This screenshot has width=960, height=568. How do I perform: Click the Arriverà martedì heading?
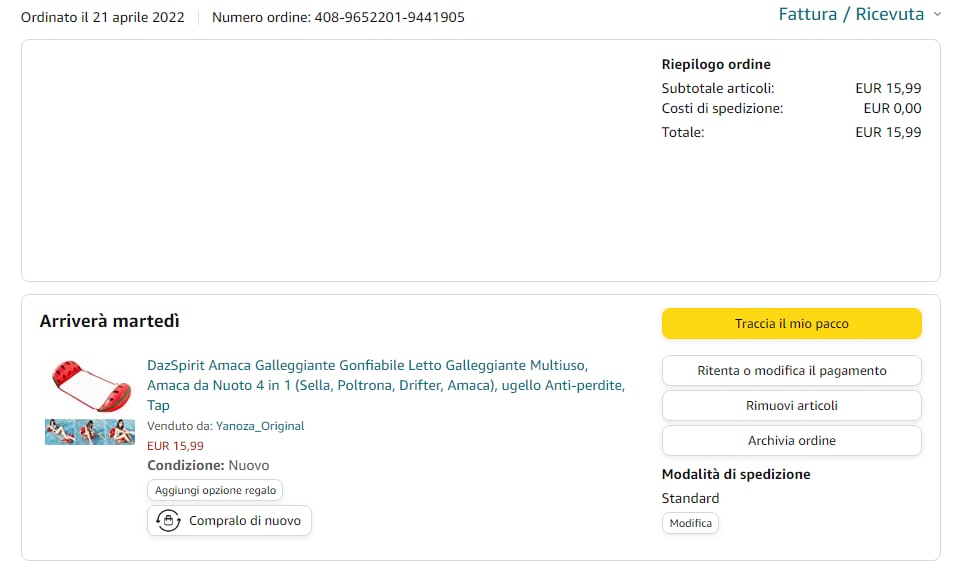tap(110, 321)
